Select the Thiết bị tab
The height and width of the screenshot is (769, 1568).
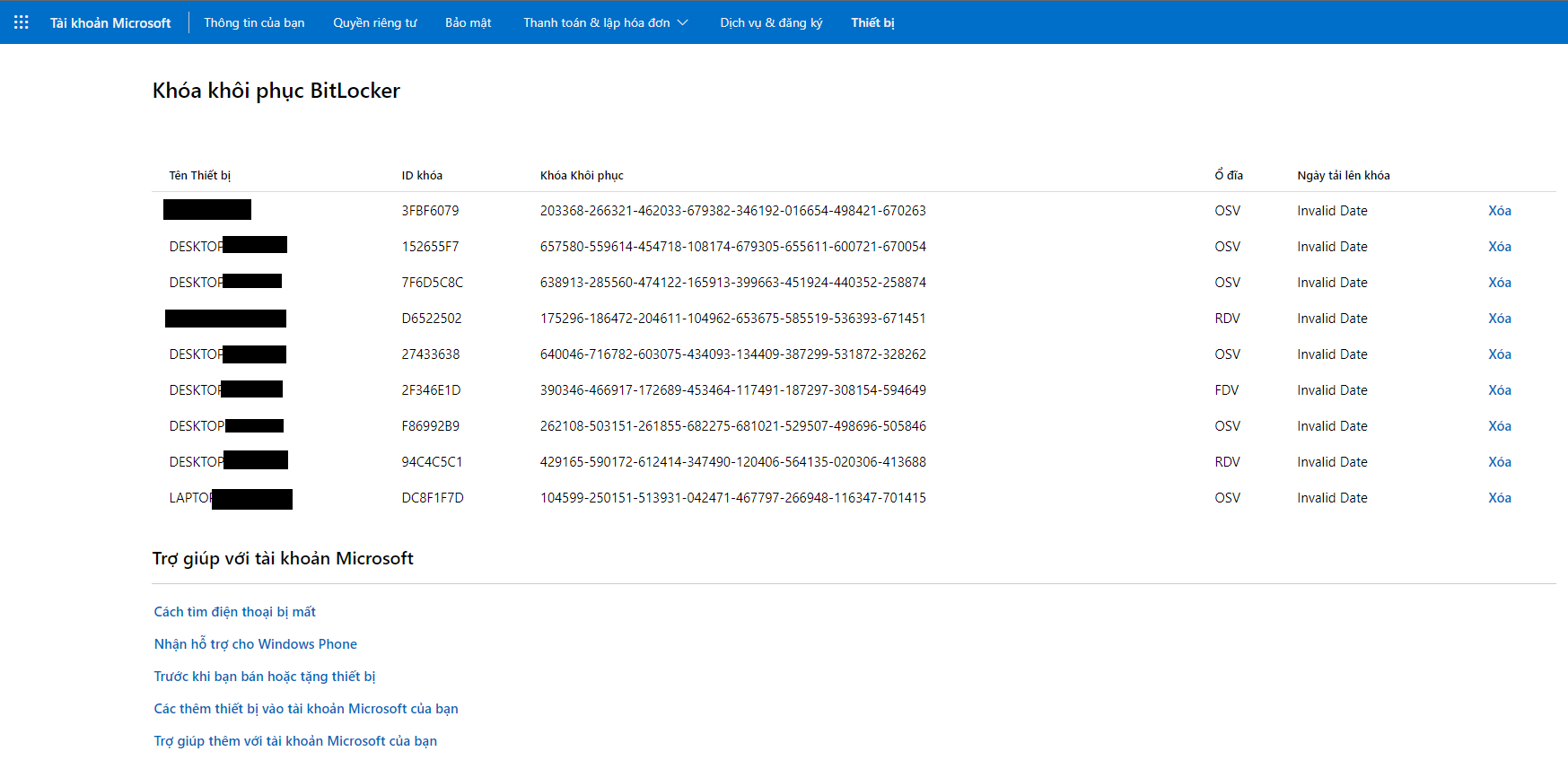tap(872, 22)
